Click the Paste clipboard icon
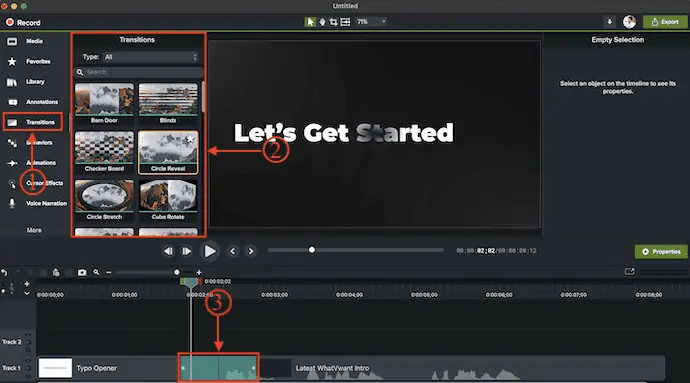This screenshot has width=690, height=383. pos(56,273)
